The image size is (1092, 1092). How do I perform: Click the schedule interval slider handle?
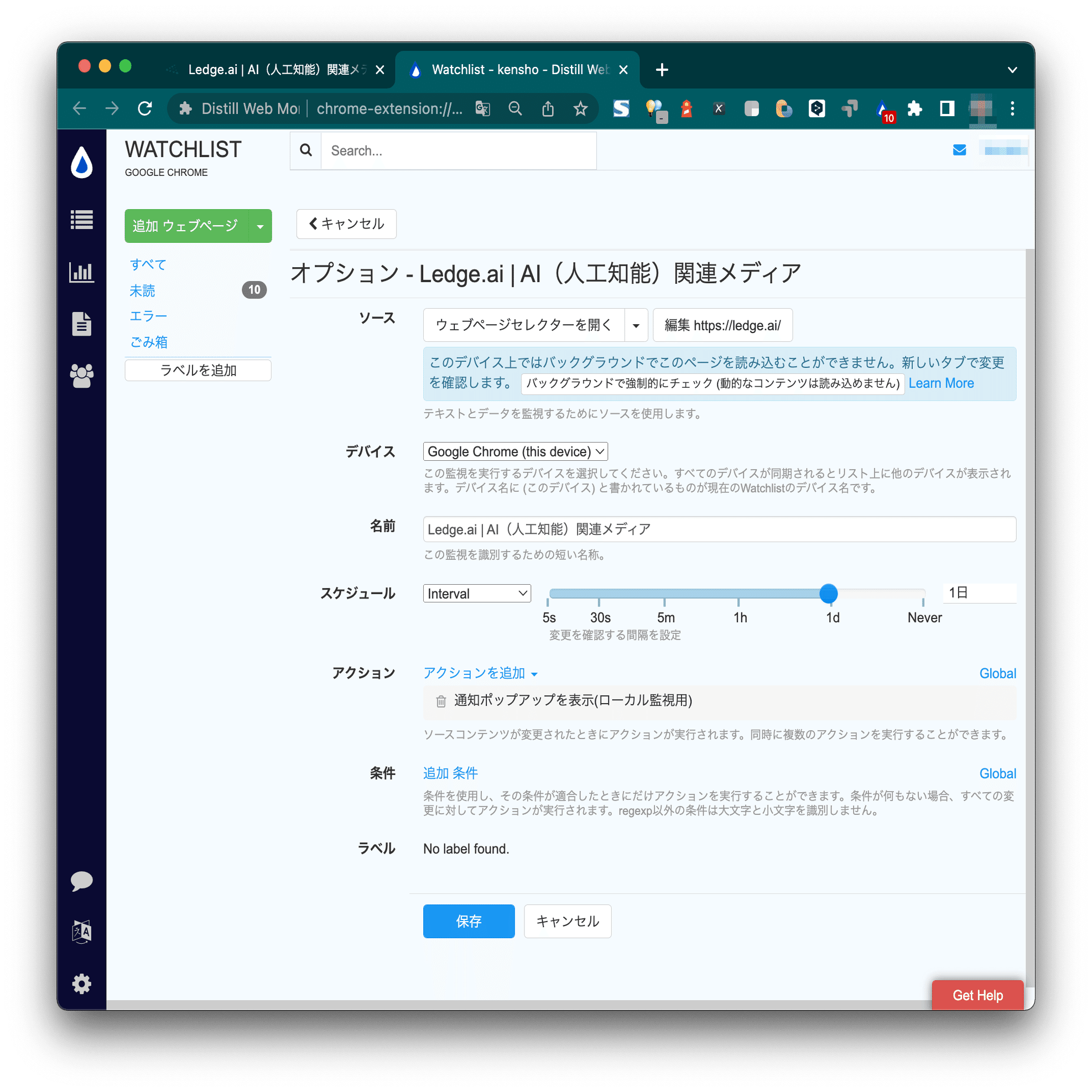(x=828, y=594)
